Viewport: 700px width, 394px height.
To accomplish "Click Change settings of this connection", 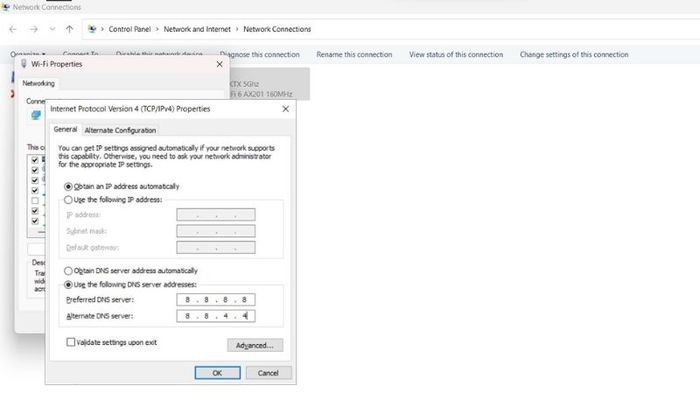I will 574,54.
